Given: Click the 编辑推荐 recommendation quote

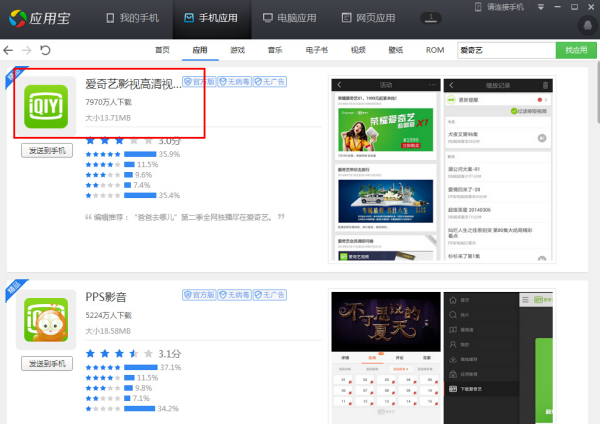Looking at the screenshot, I should pyautogui.click(x=185, y=217).
